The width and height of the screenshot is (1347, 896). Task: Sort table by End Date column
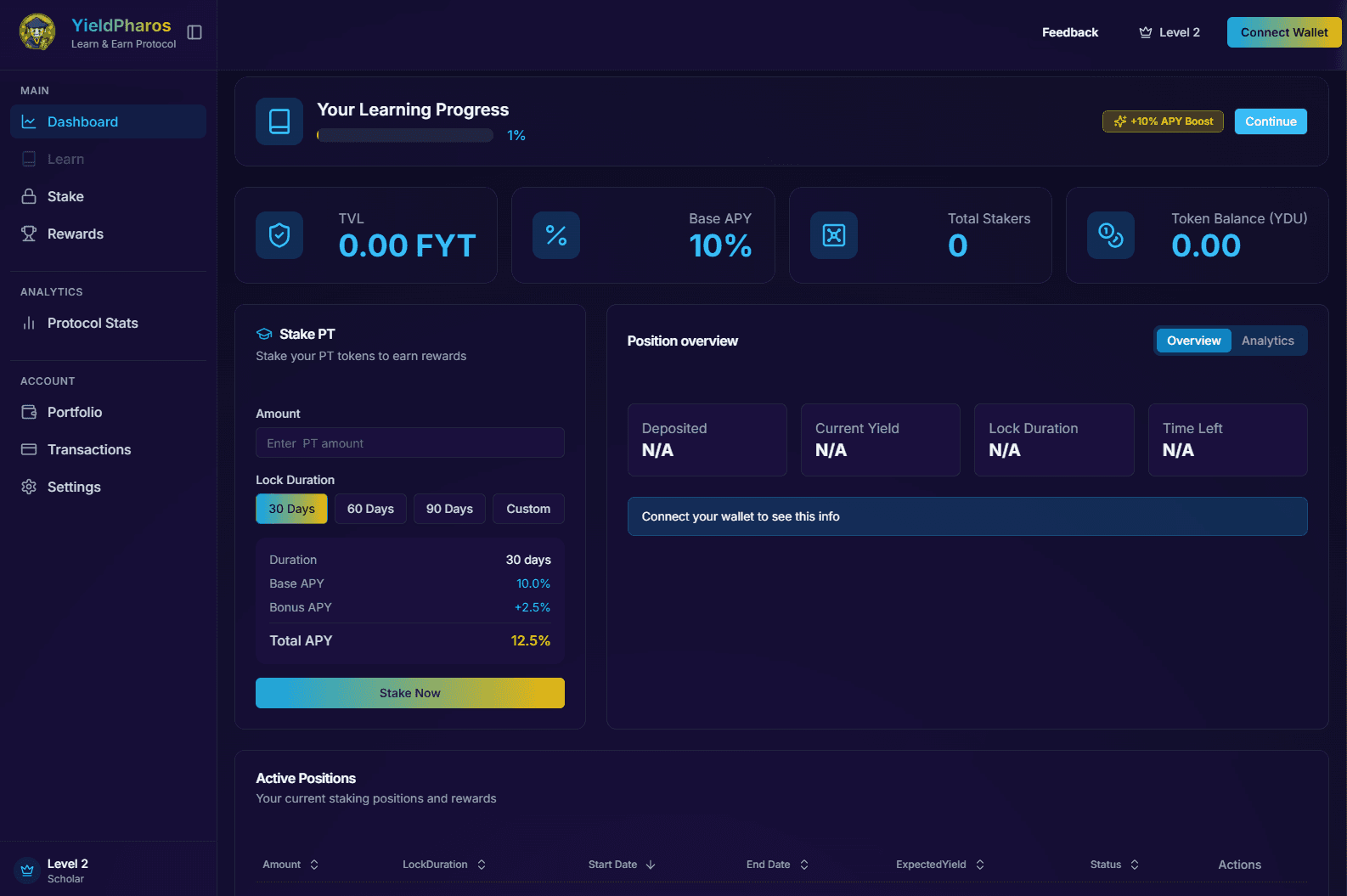point(777,865)
